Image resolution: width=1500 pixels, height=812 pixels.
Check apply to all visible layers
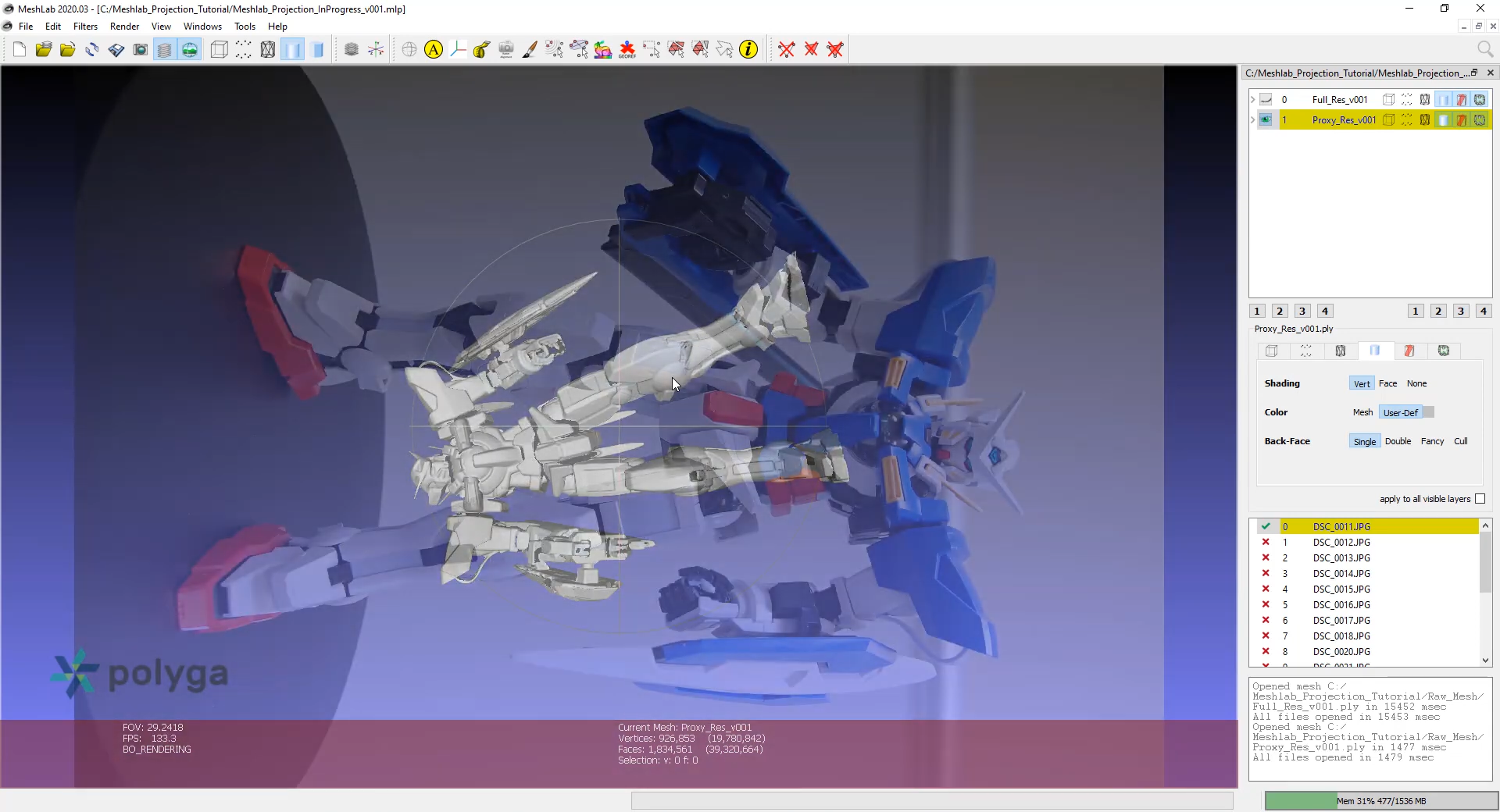click(x=1480, y=499)
